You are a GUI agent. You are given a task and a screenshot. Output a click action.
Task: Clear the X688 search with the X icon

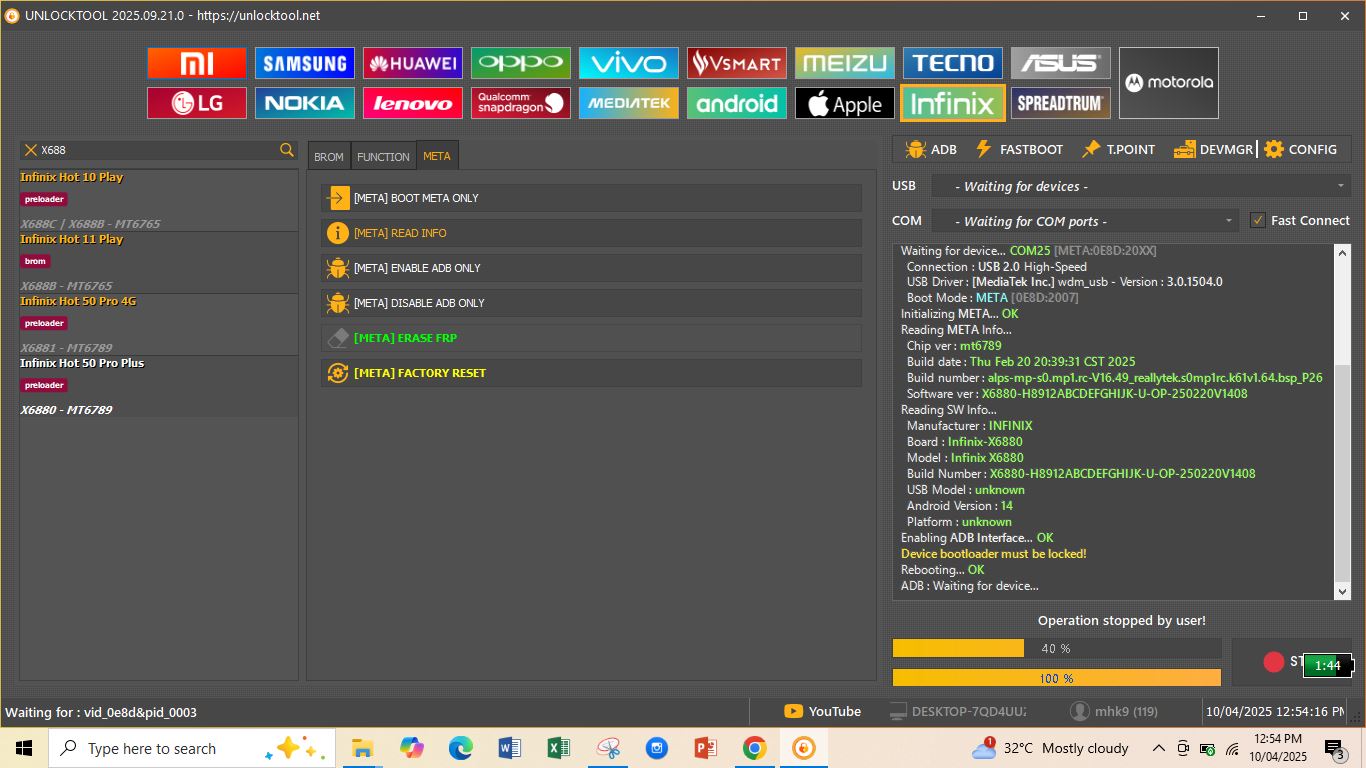31,150
